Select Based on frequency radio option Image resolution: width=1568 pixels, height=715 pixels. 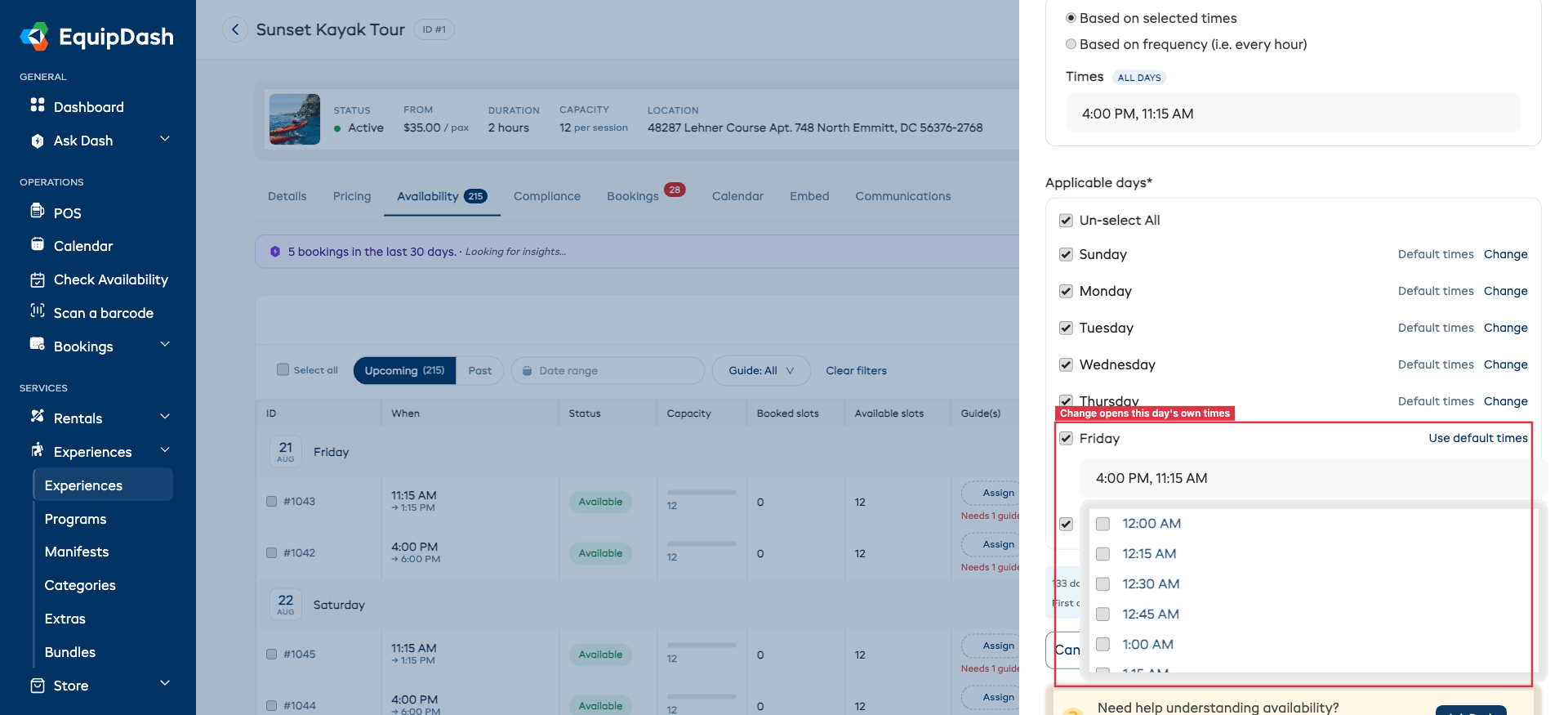coord(1071,44)
